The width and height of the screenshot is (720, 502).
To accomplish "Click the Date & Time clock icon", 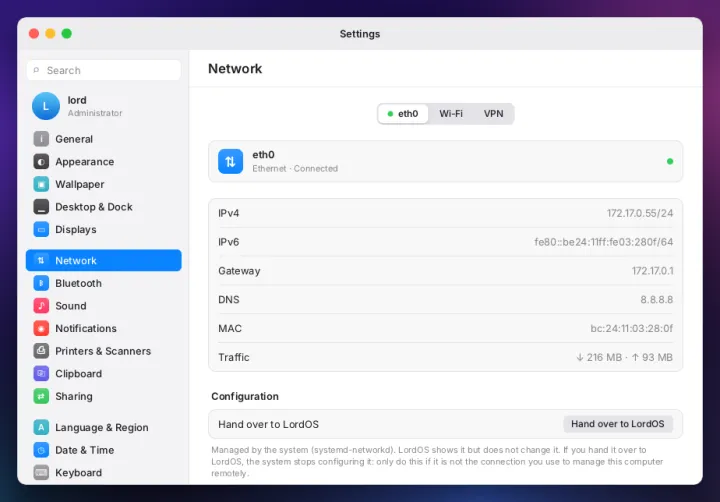I will (41, 450).
